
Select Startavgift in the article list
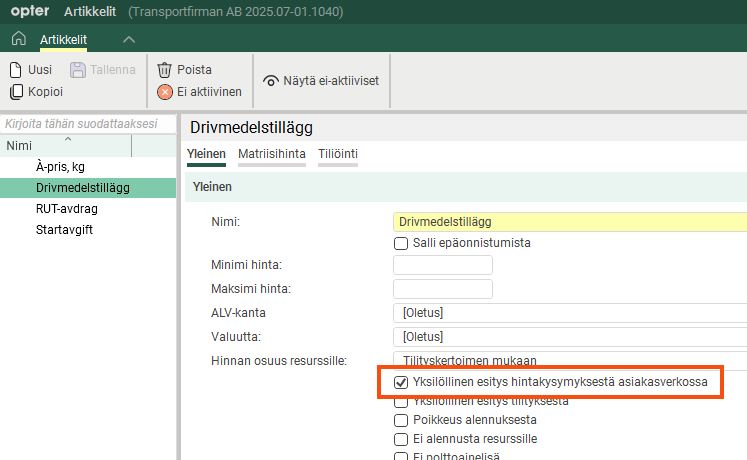(x=66, y=229)
